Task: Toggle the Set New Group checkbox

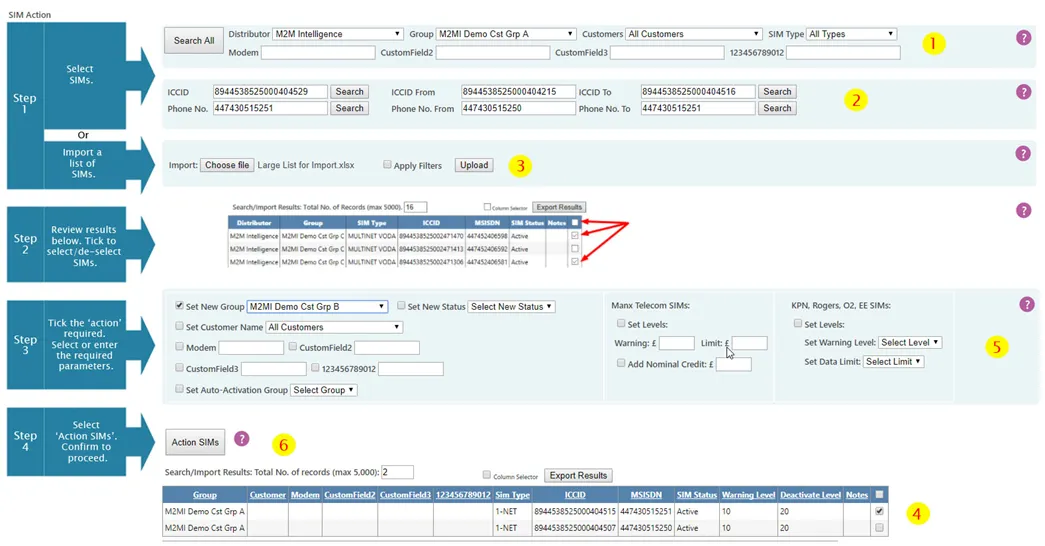Action: coord(179,305)
